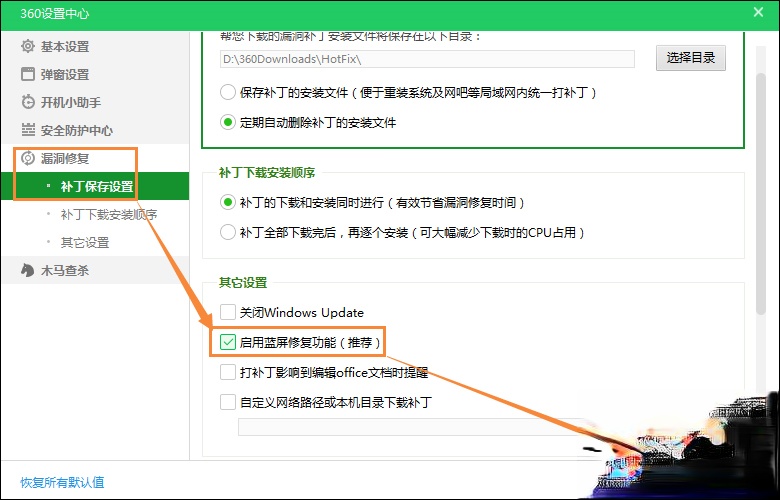Click the clock icon beside 开机小助手
The width and height of the screenshot is (780, 500).
tap(28, 102)
